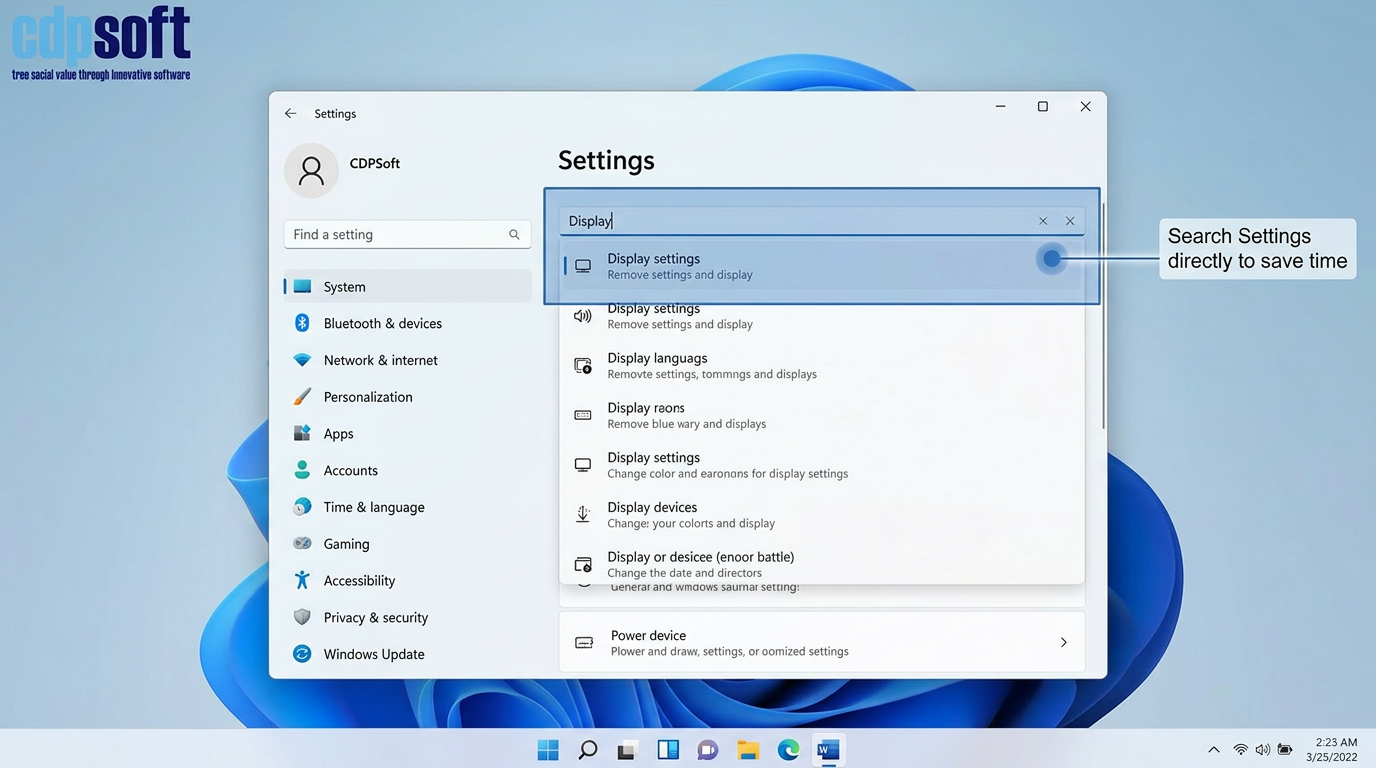Open Windows Update section
Screen dimensions: 1376x768
click(x=373, y=654)
